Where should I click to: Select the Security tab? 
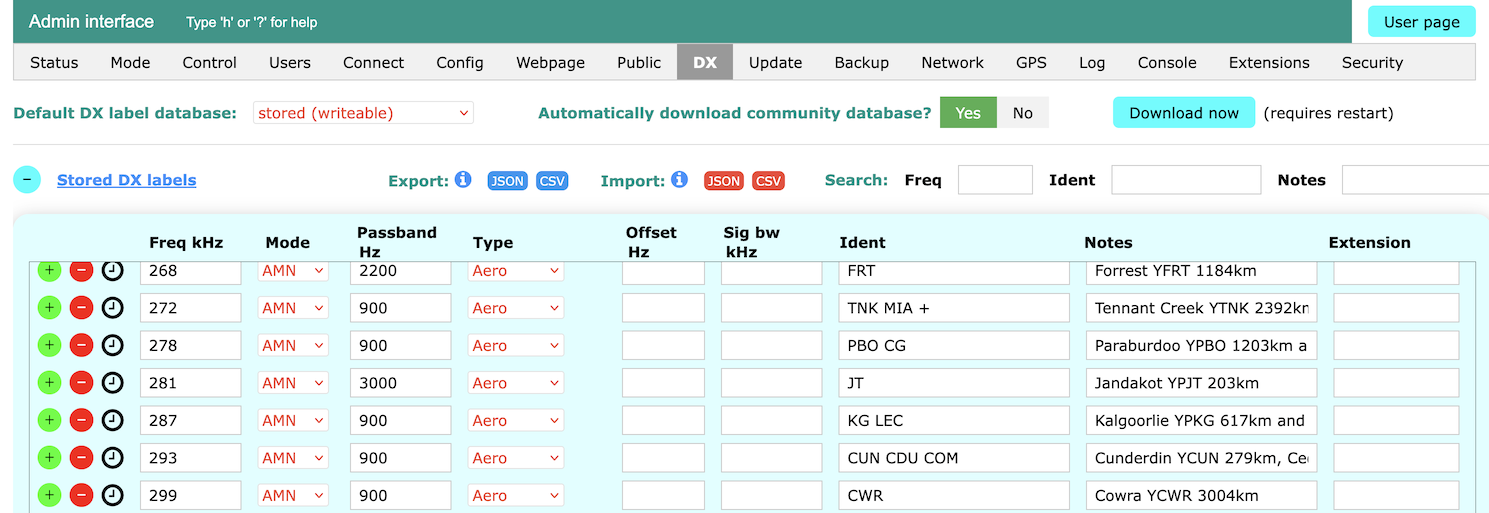pyautogui.click(x=1372, y=62)
